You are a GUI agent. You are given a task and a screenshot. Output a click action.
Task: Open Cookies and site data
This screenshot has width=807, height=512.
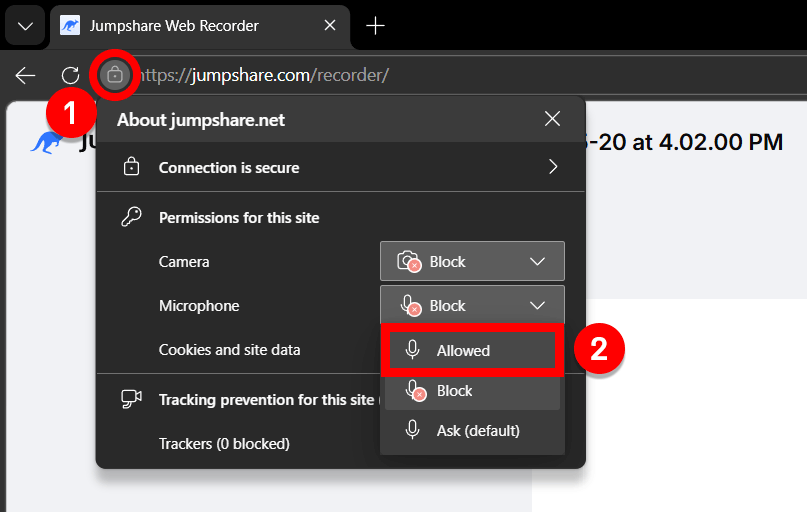point(230,350)
